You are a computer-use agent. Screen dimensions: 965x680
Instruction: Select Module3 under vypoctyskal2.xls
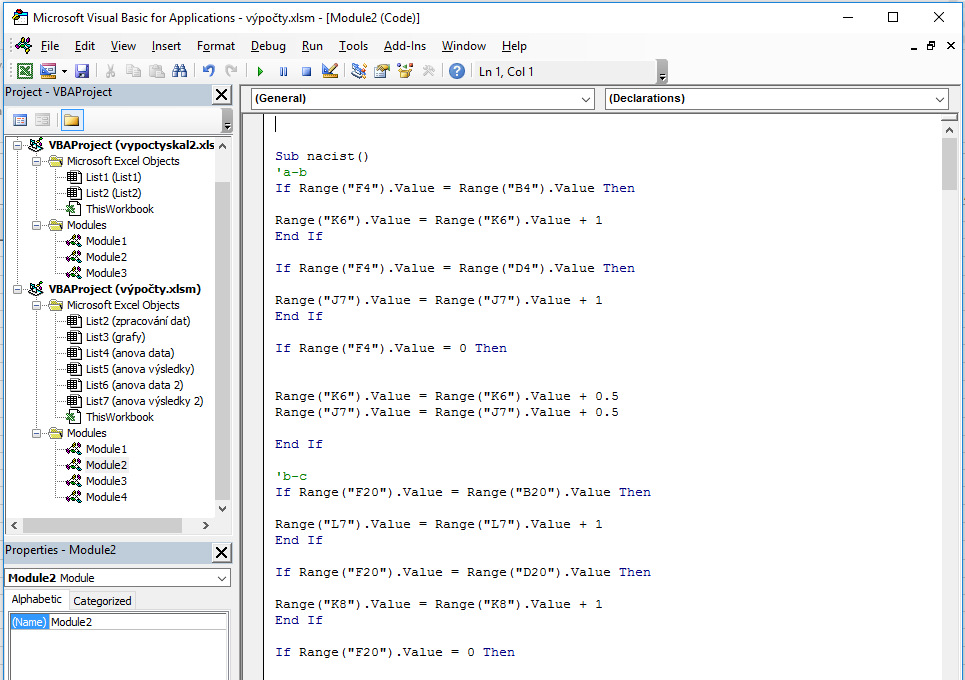tap(106, 273)
